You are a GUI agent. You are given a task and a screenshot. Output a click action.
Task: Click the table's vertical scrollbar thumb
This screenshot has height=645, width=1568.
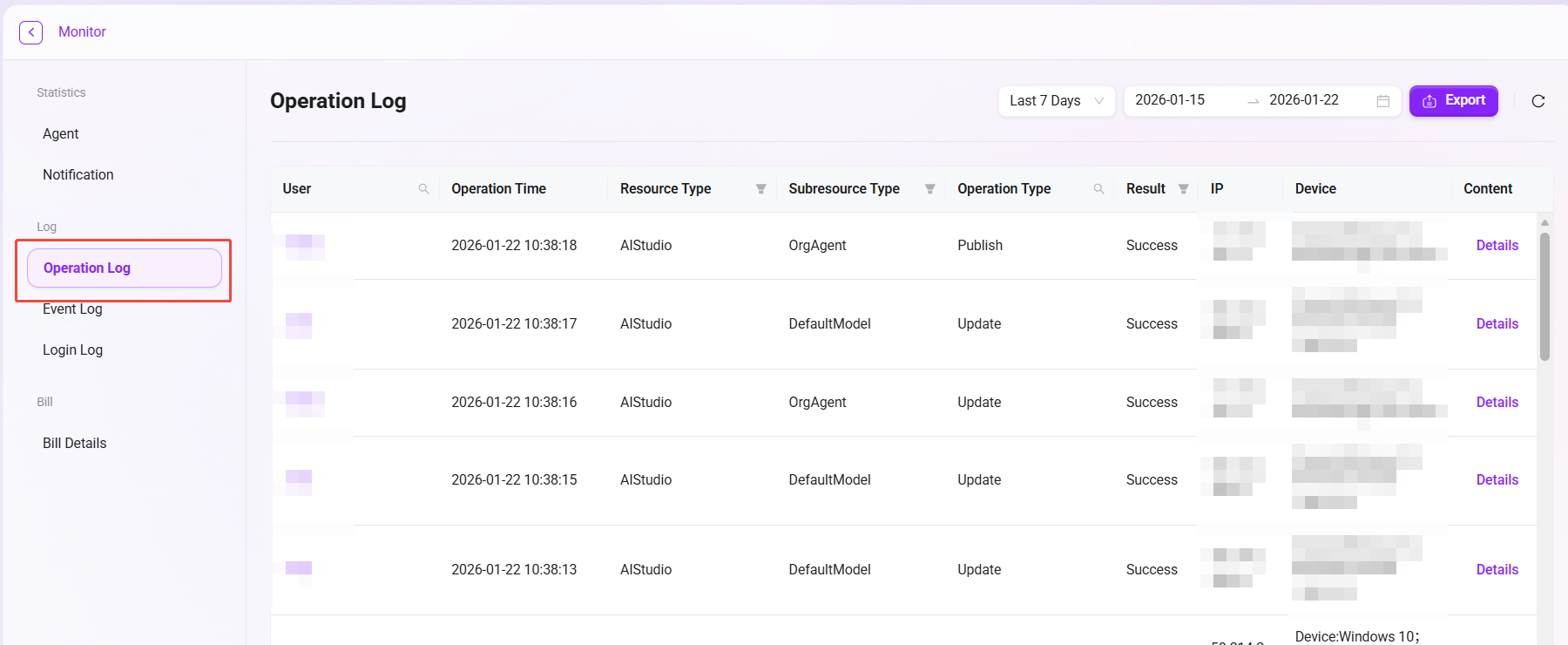(1544, 296)
